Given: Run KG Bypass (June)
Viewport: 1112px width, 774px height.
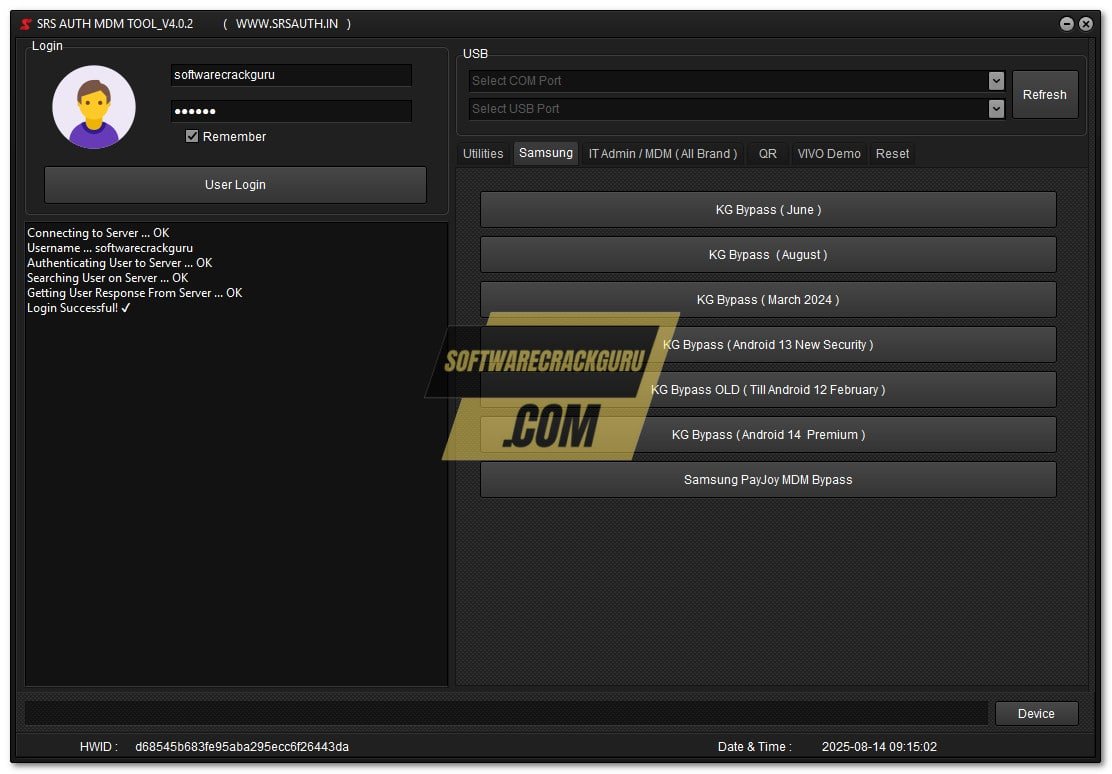Looking at the screenshot, I should (x=768, y=209).
